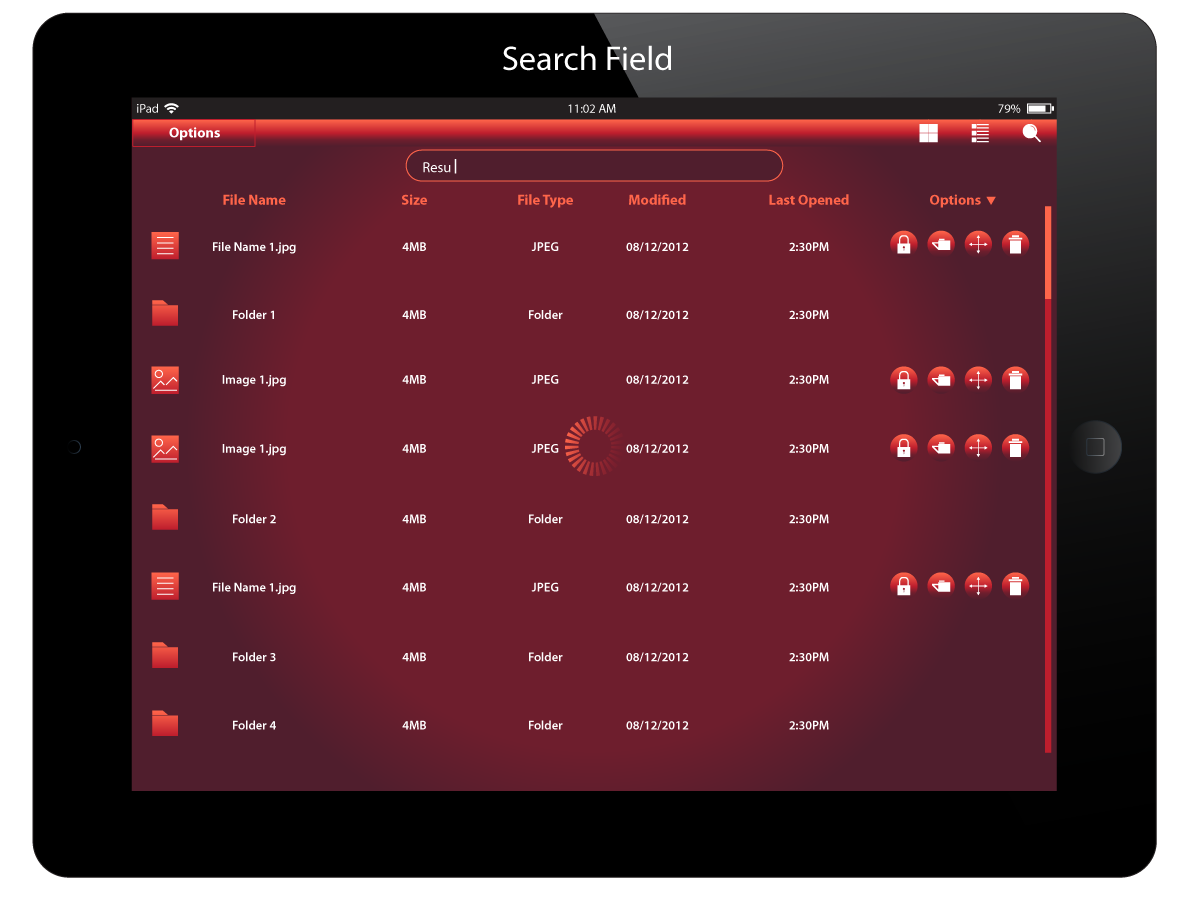The image size is (1200, 902).
Task: Sort by Last Opened column header
Action: click(808, 200)
